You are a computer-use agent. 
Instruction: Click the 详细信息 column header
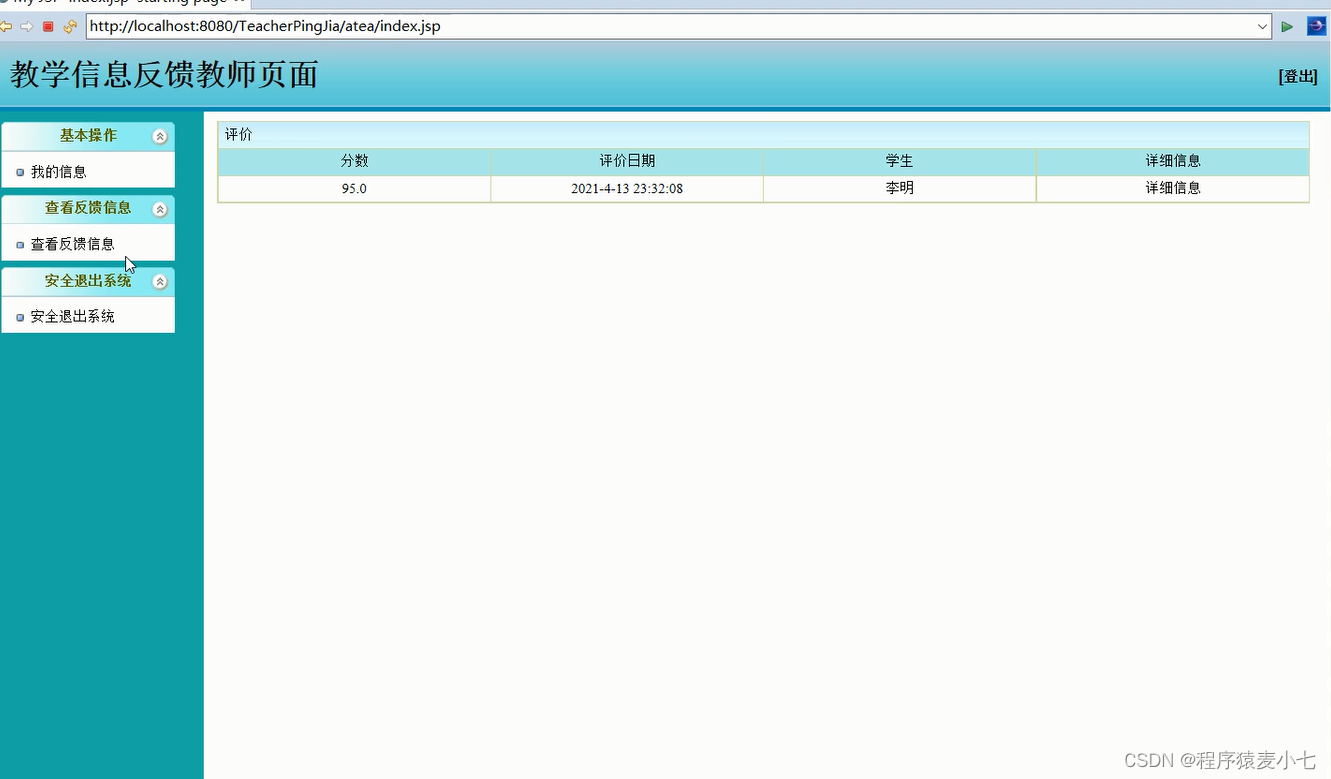[x=1173, y=161]
